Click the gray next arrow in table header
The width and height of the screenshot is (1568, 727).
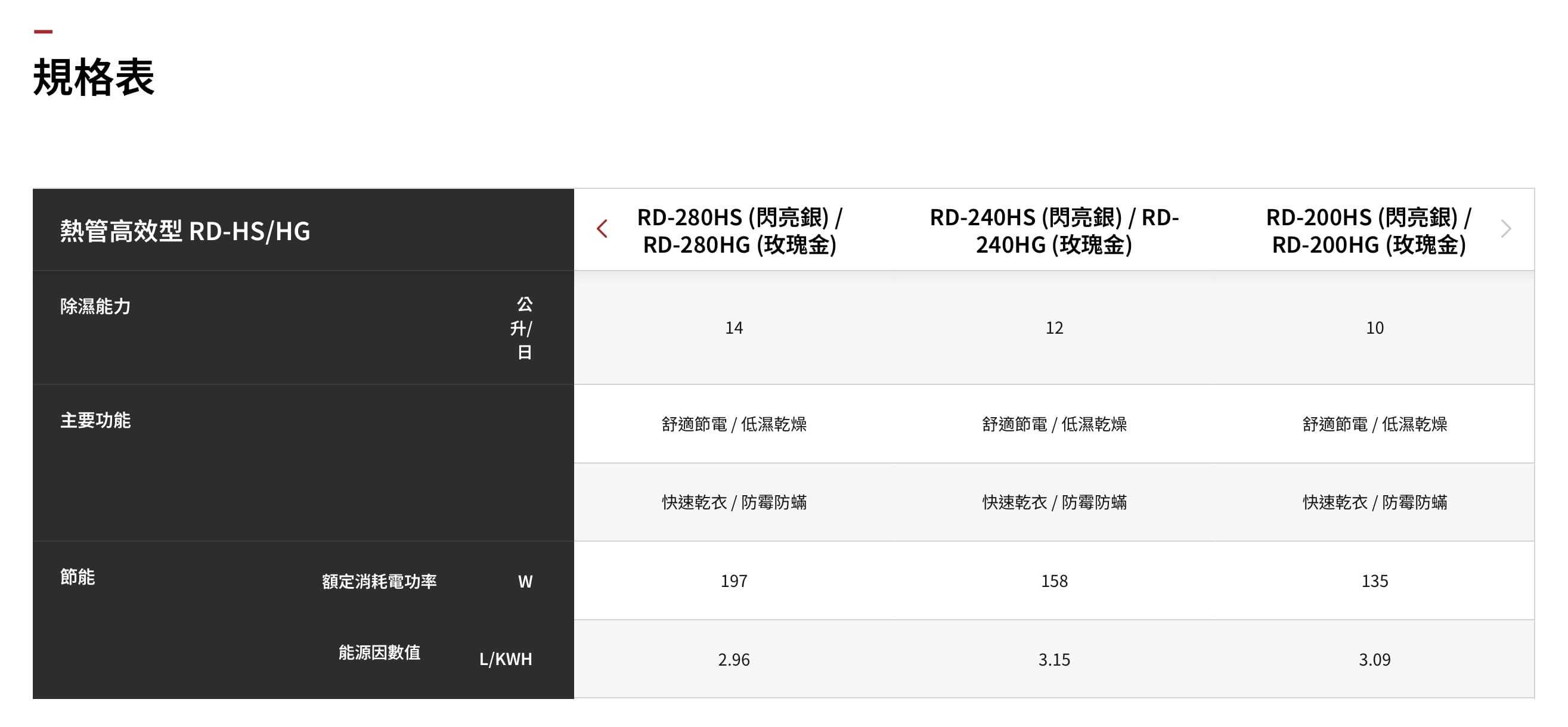pos(1506,229)
